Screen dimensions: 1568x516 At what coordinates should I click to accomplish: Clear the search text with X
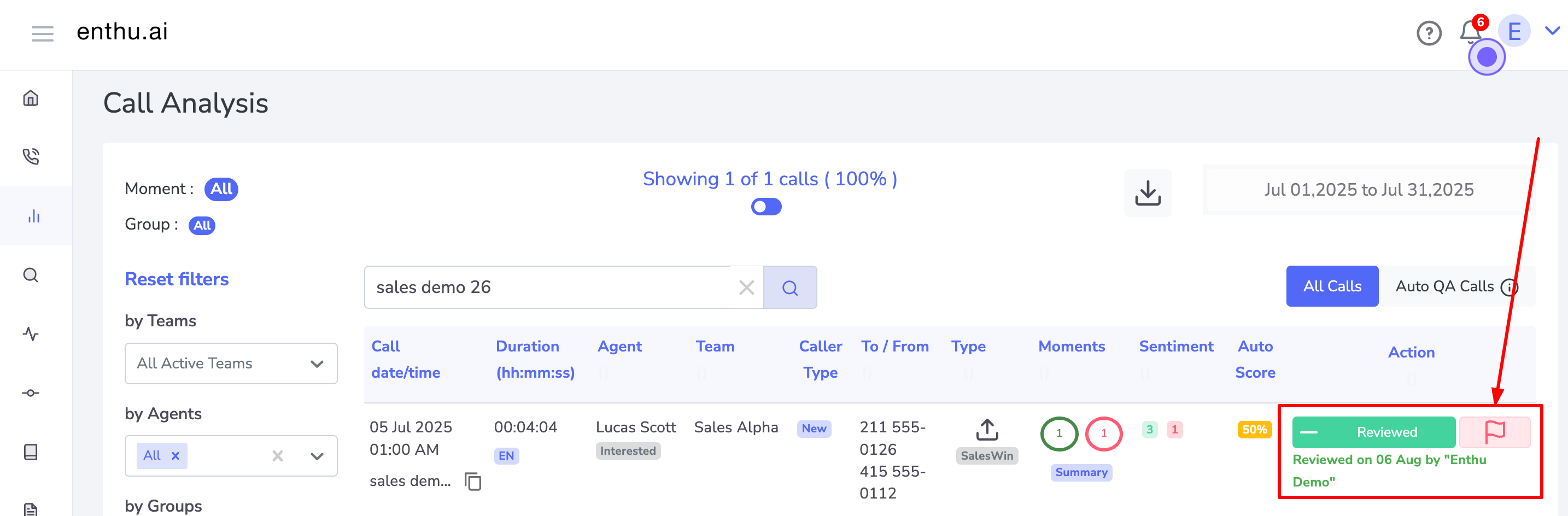tap(746, 287)
